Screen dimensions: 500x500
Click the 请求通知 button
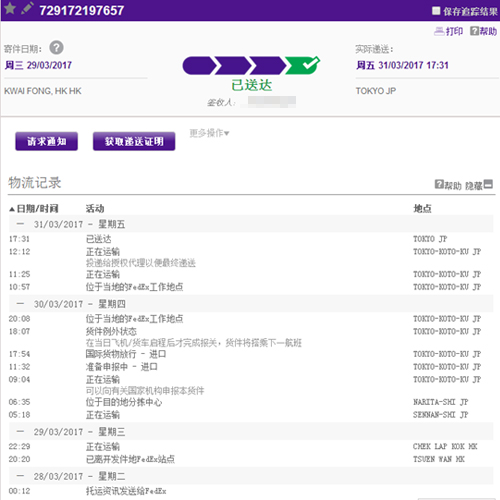(x=47, y=141)
